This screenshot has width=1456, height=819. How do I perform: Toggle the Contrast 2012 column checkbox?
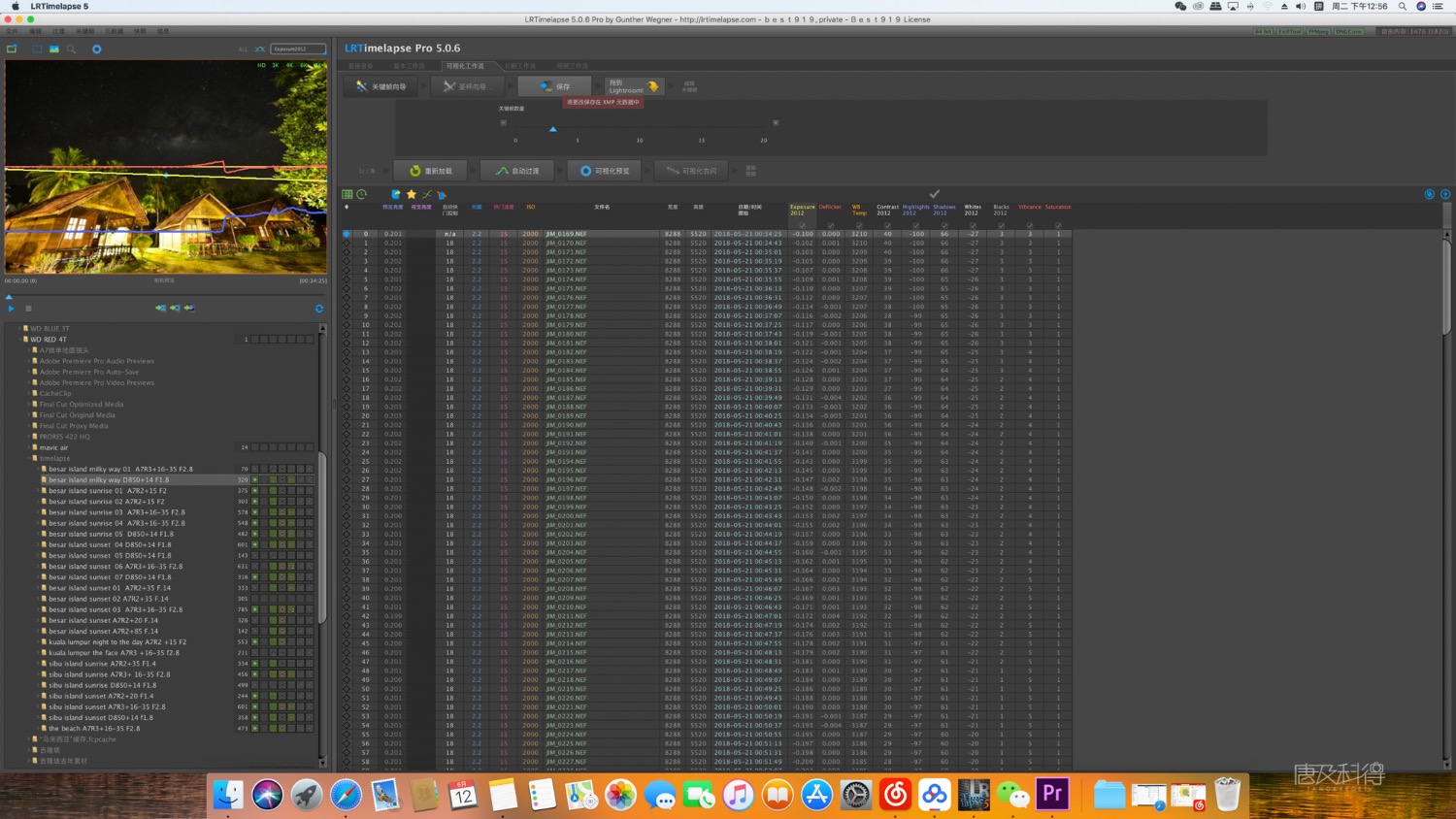(x=887, y=225)
